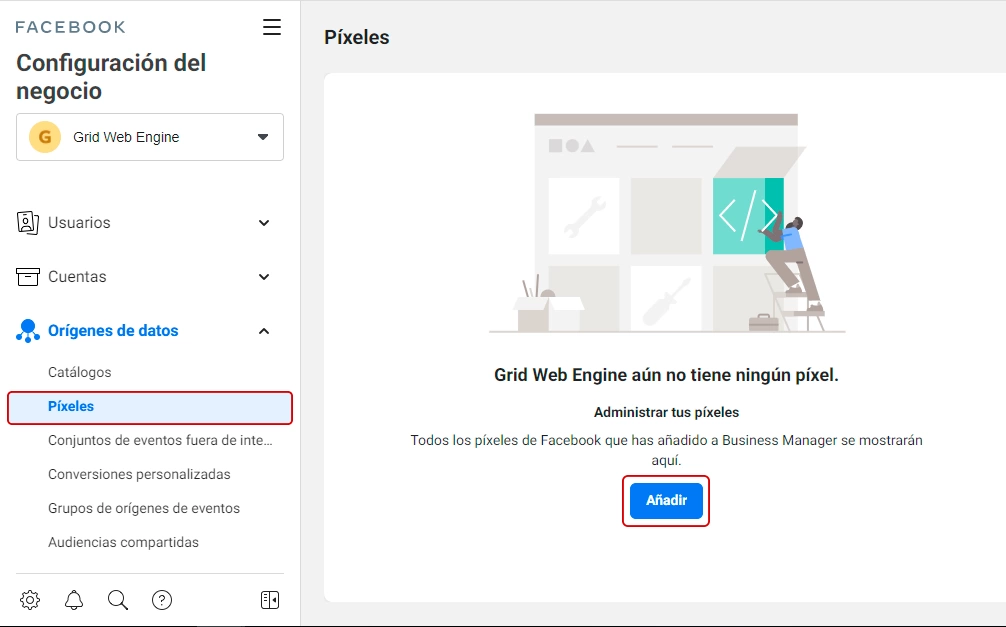
Task: Click the blue Añadir button
Action: tap(666, 501)
